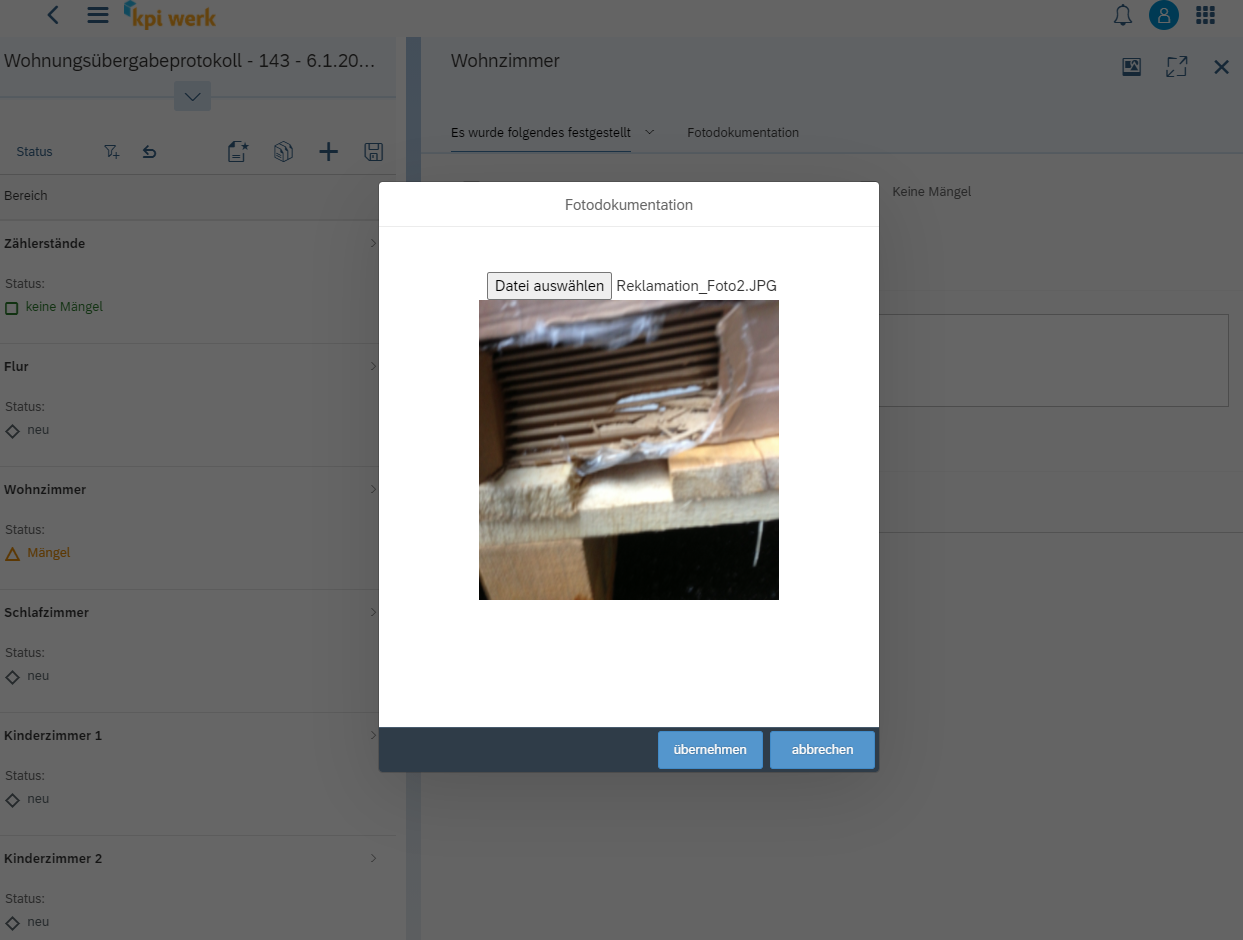The image size is (1243, 940).
Task: Expand the Flur section
Action: tap(373, 366)
